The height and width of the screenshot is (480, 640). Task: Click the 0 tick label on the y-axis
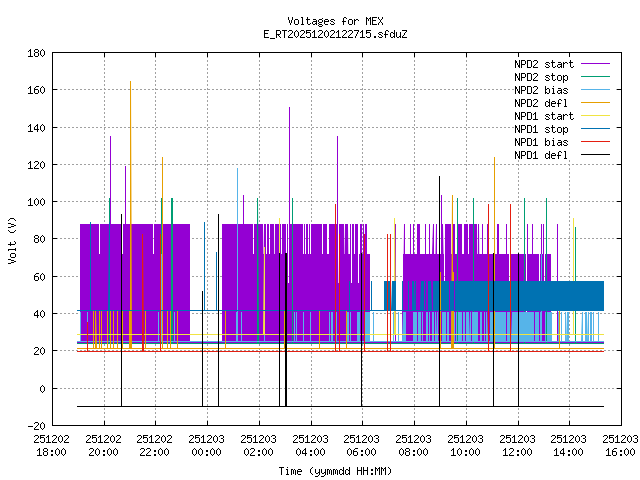pos(40,388)
